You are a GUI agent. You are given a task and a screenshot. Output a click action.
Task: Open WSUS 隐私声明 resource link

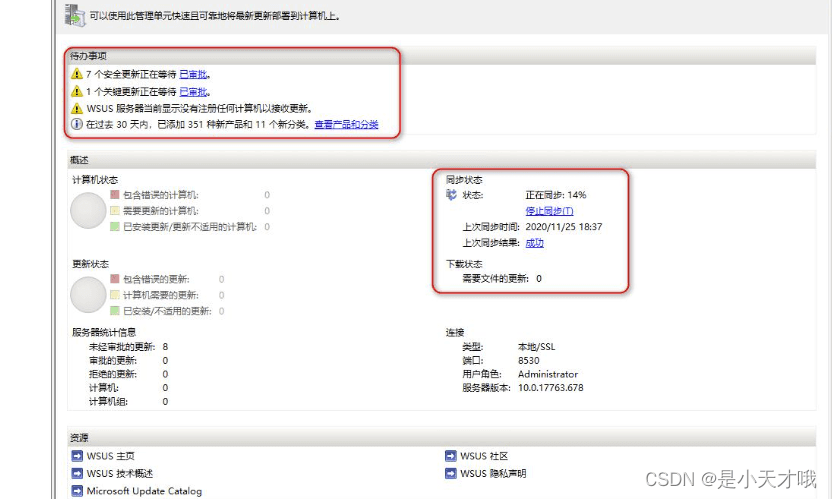pos(493,473)
